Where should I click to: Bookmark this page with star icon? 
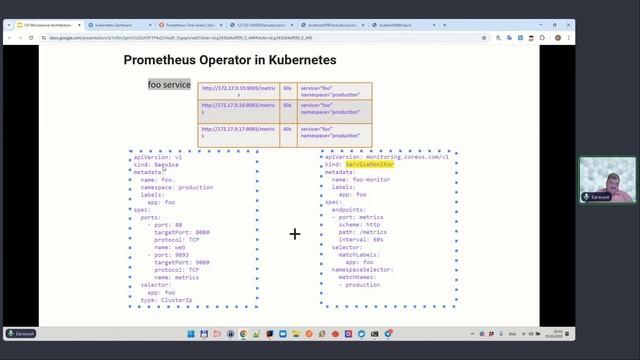tap(484, 38)
